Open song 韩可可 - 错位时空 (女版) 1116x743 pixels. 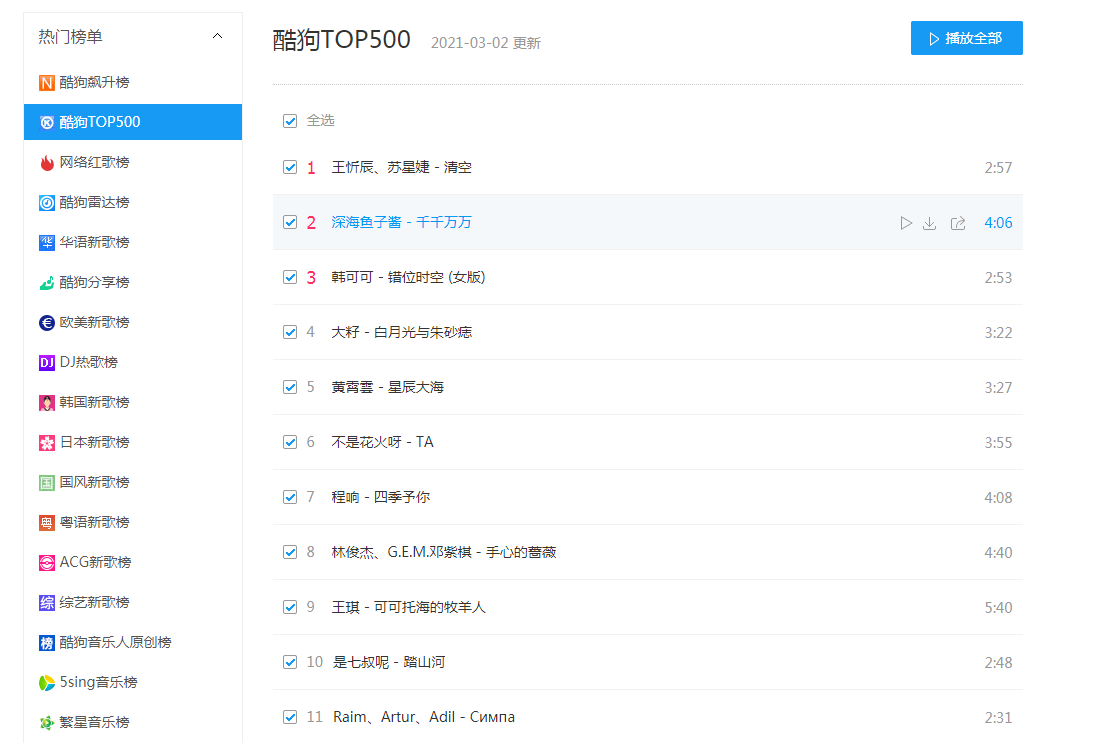[408, 277]
